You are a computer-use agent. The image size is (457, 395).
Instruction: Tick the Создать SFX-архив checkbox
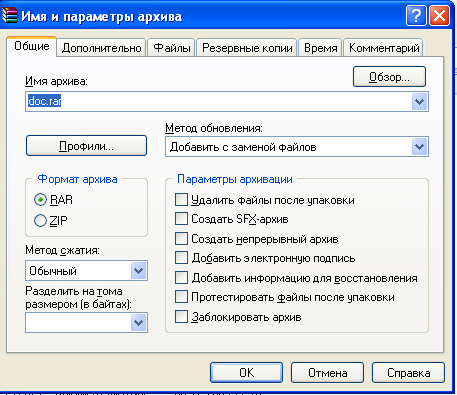coord(181,219)
